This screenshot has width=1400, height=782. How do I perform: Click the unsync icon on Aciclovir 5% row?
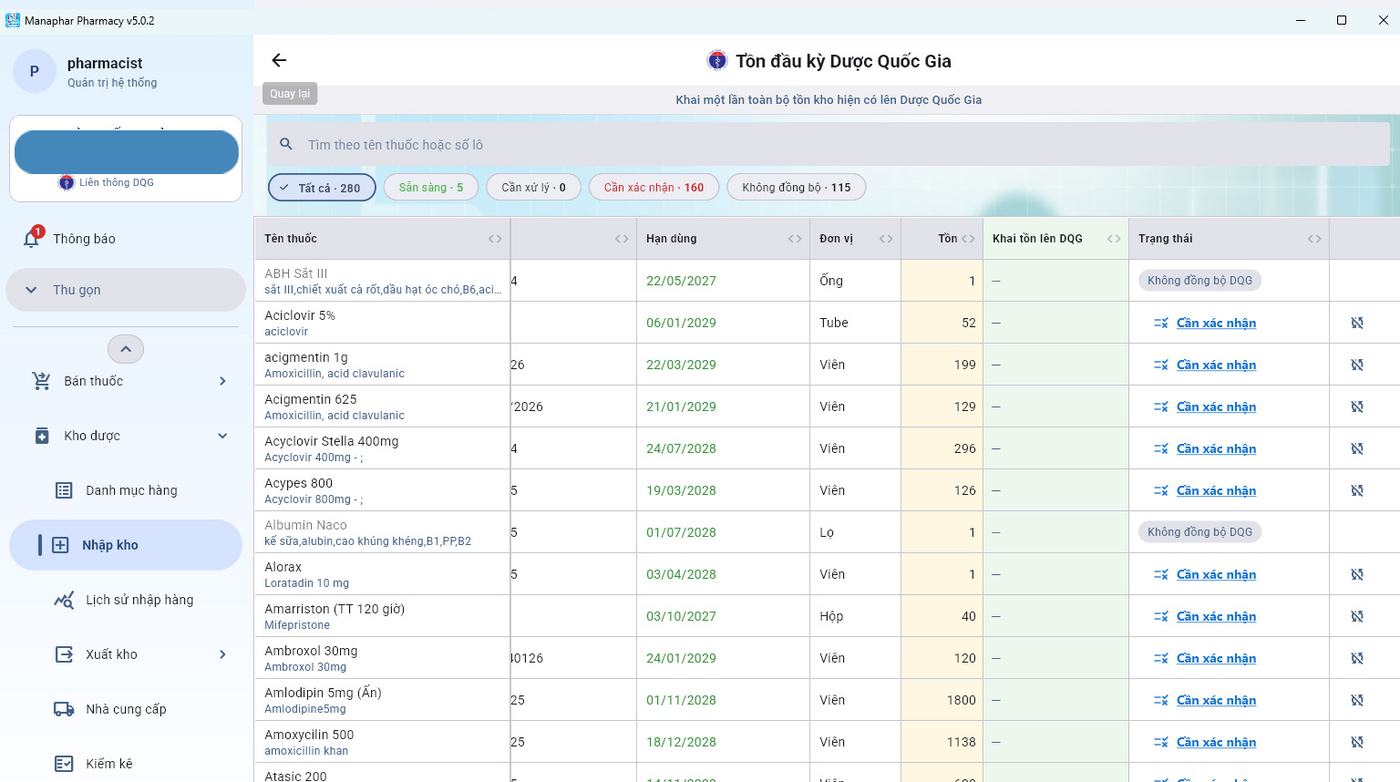click(x=1357, y=323)
